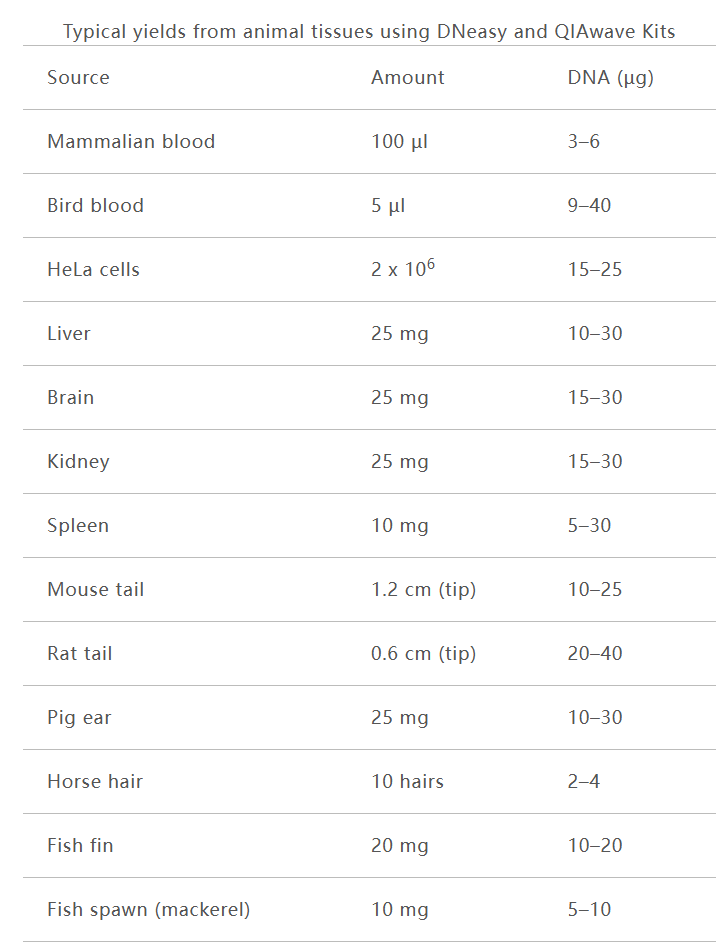Click the Mouse tail 1.2 cm (tip) amount
726x945 pixels.
[x=423, y=590]
